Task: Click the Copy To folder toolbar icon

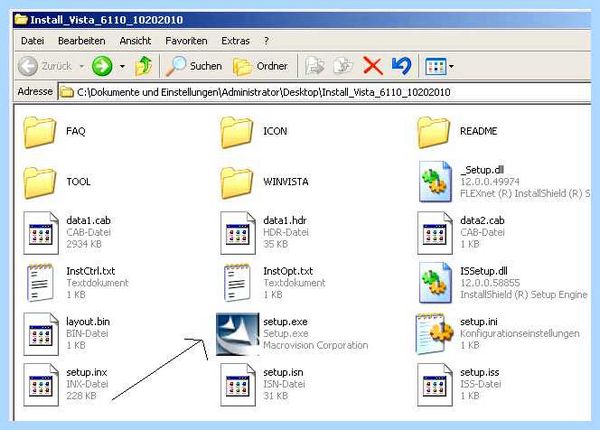Action: [x=343, y=66]
